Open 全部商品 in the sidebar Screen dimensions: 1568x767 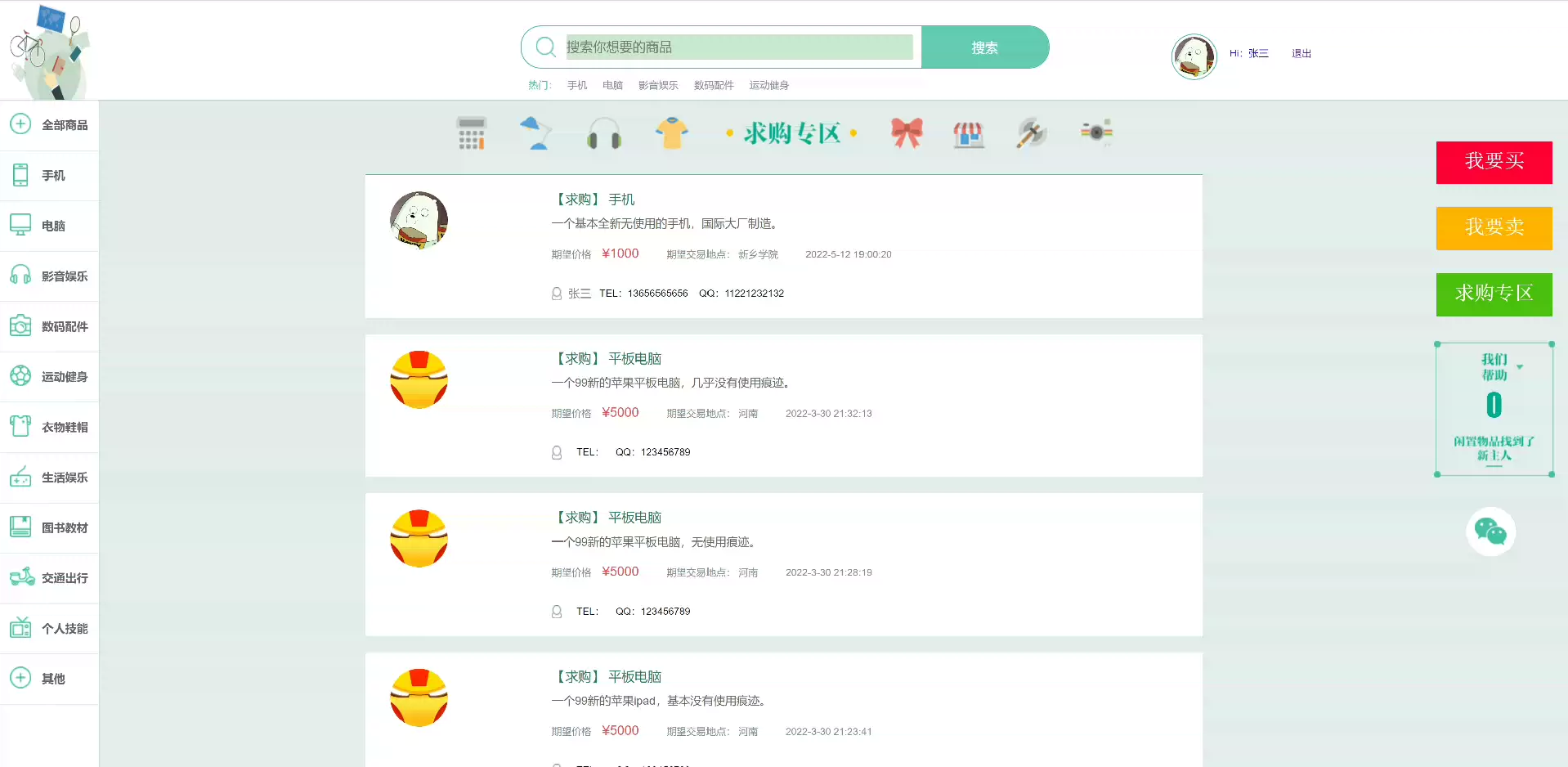coord(49,125)
